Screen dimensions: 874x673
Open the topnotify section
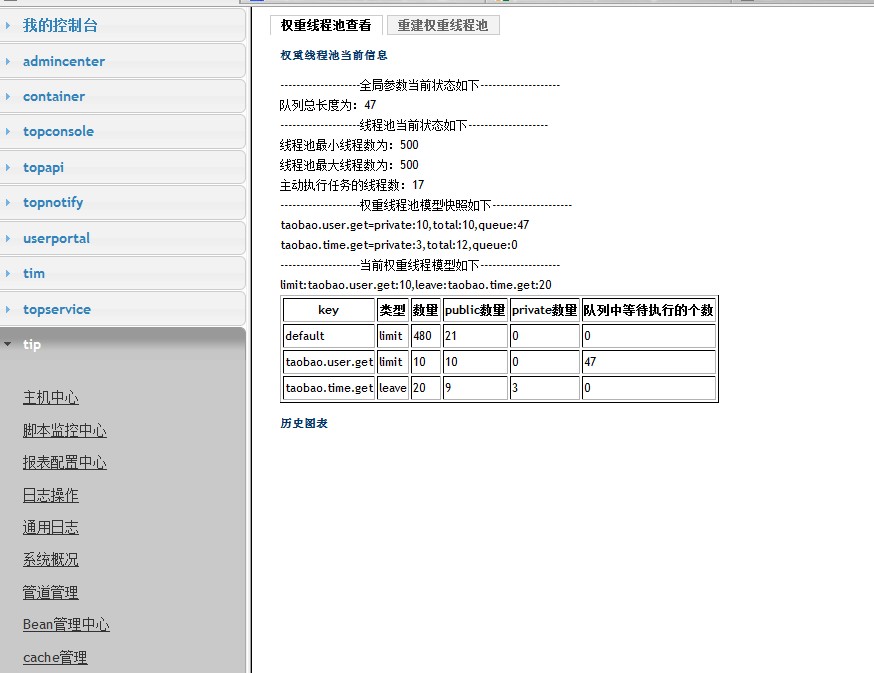coord(122,202)
